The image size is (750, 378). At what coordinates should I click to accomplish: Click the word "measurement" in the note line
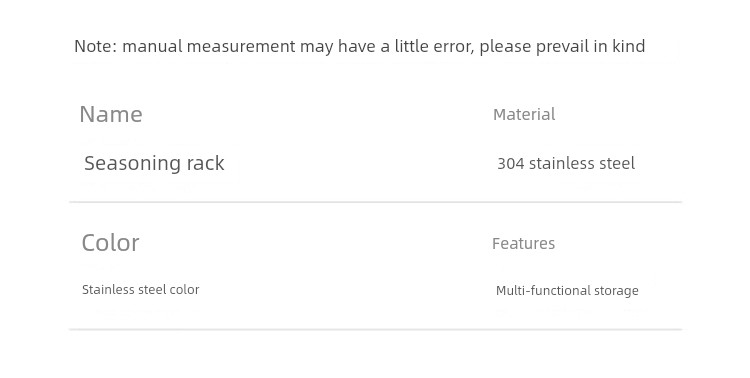point(241,47)
